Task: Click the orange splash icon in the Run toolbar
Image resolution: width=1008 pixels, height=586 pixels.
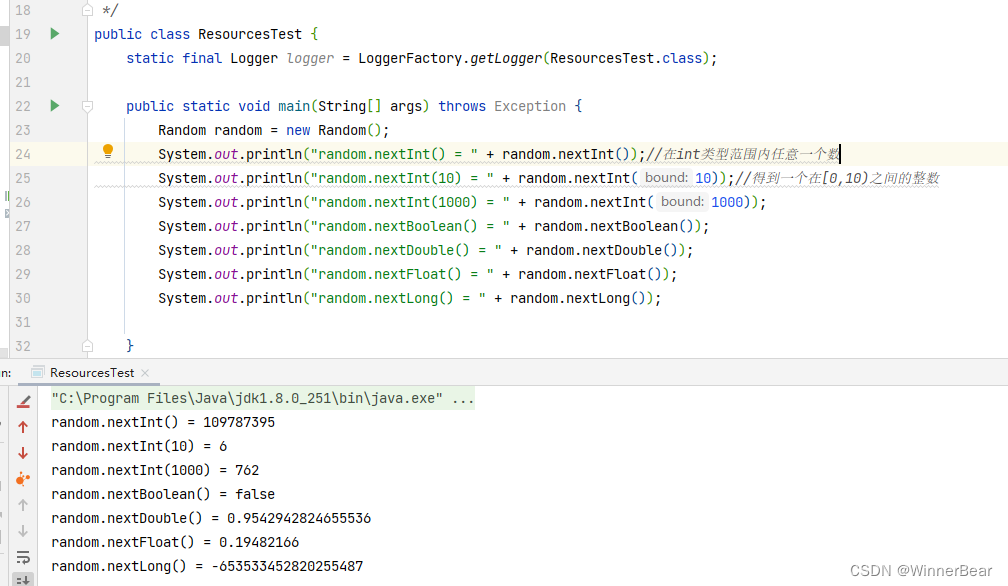Action: (x=23, y=479)
